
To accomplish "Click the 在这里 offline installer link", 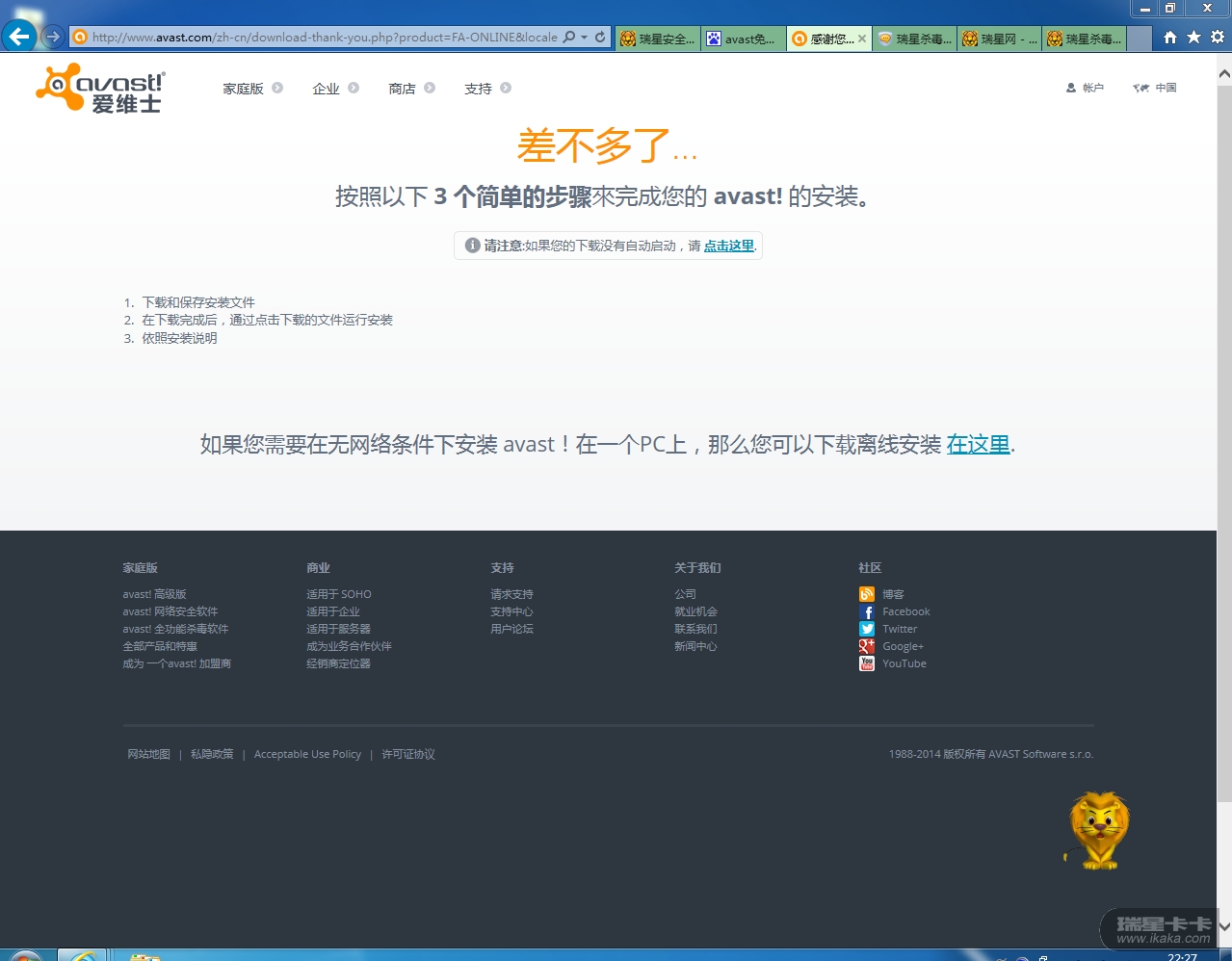I will click(978, 444).
